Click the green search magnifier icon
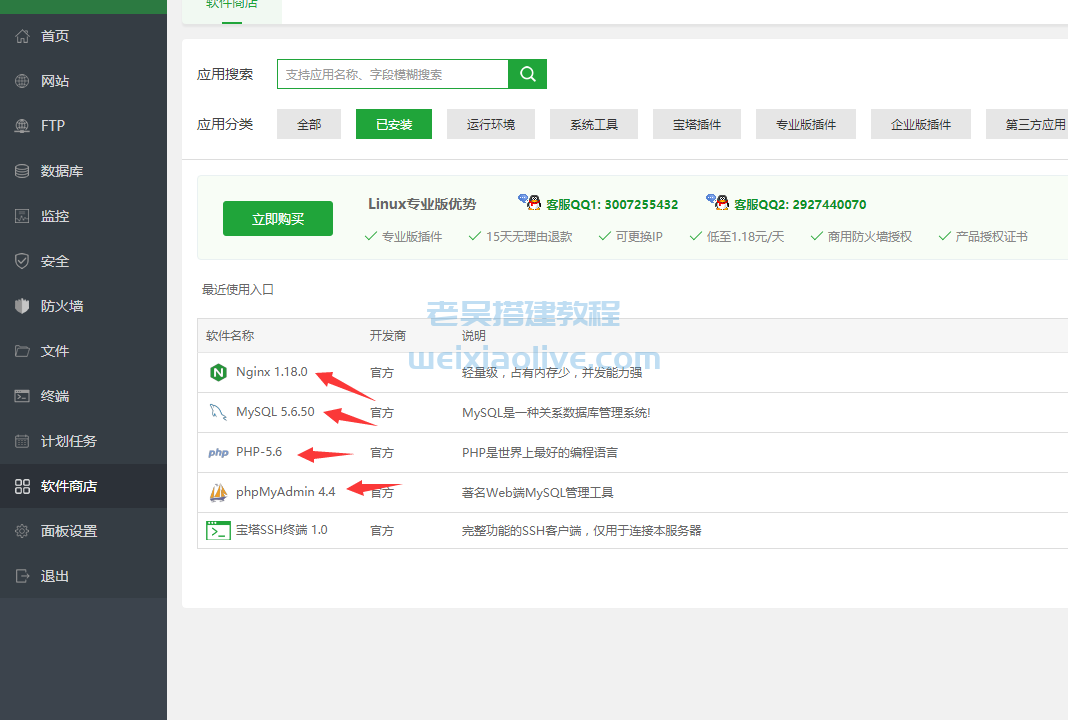The height and width of the screenshot is (720, 1068). pos(527,73)
